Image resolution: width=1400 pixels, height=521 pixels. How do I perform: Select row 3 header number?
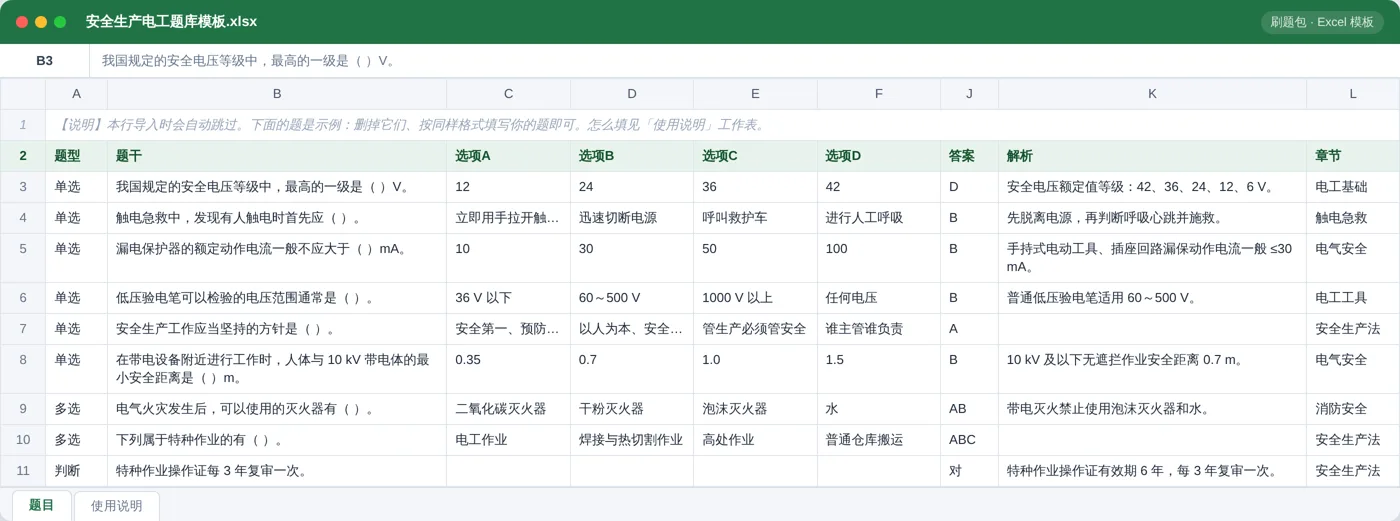coord(23,187)
